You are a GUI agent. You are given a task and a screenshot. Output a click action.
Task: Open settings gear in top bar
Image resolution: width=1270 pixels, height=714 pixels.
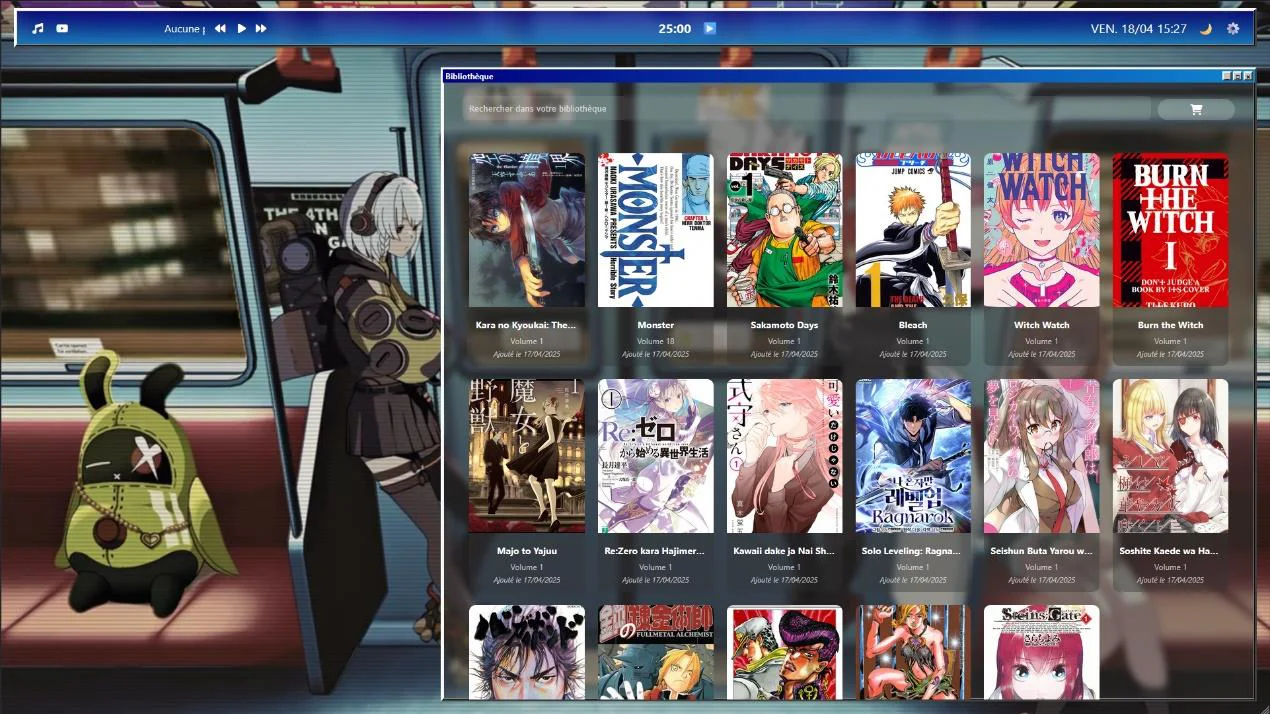[1233, 29]
